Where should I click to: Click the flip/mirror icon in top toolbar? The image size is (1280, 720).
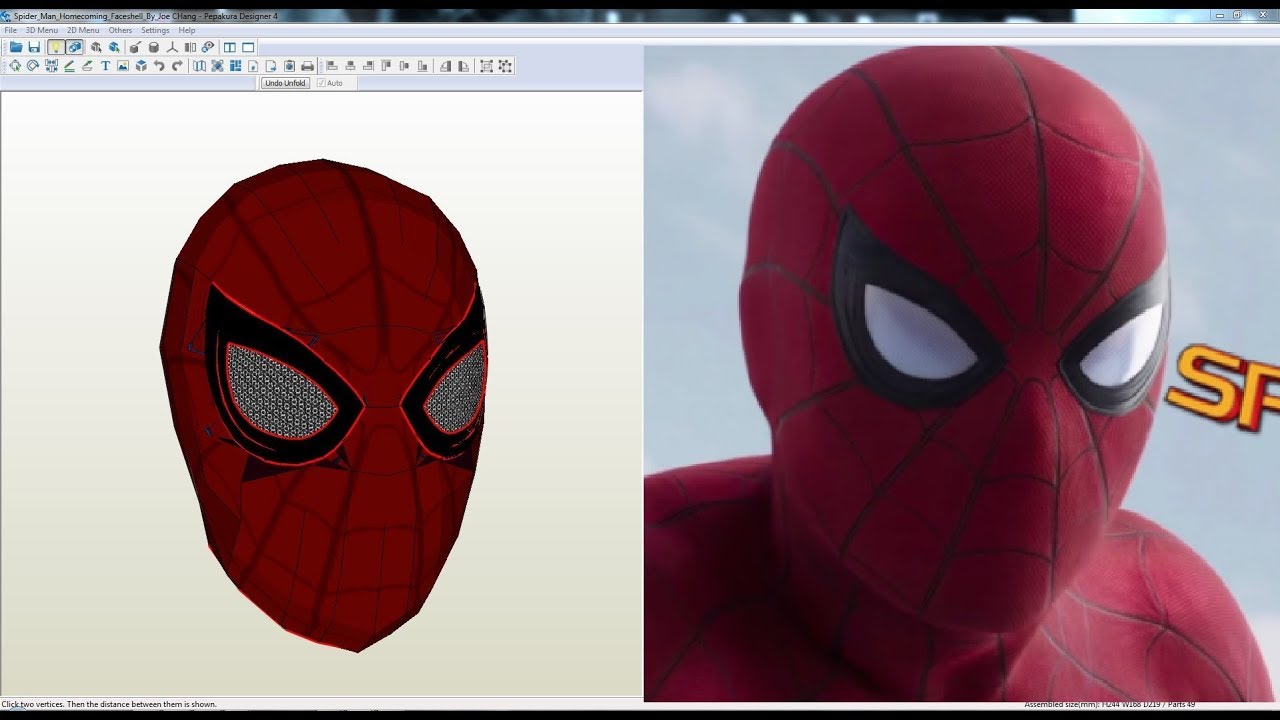[190, 47]
